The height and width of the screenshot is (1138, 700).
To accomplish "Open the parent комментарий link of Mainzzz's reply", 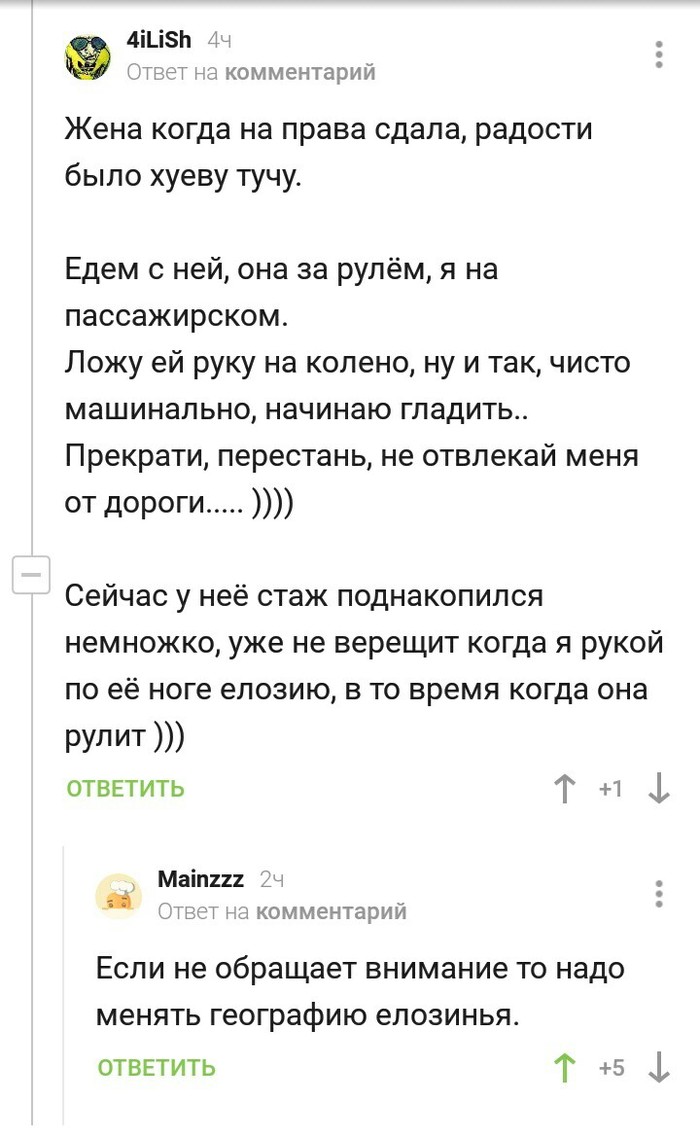I will click(332, 911).
